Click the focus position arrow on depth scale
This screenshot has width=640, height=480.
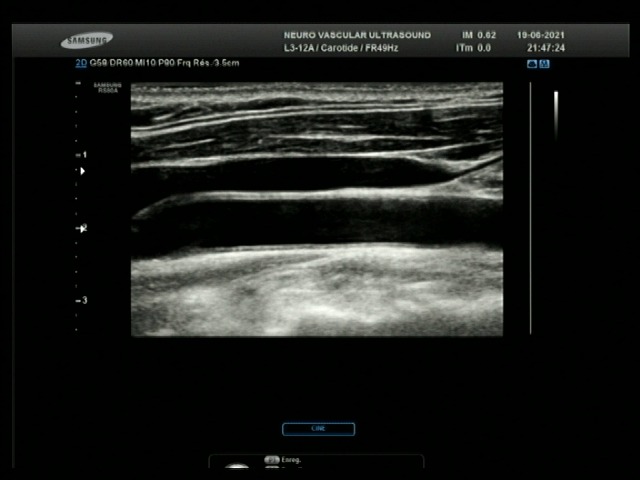pyautogui.click(x=82, y=171)
